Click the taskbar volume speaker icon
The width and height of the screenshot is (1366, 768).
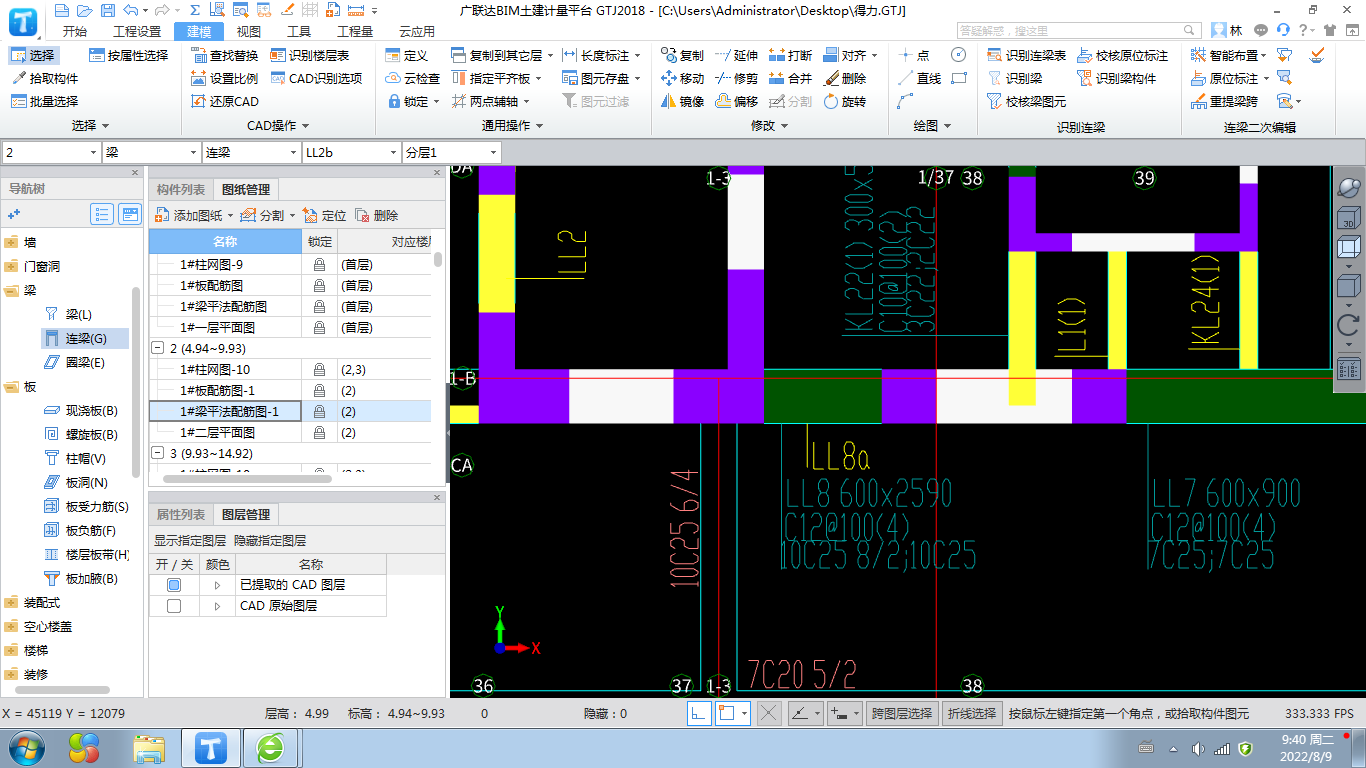1199,749
